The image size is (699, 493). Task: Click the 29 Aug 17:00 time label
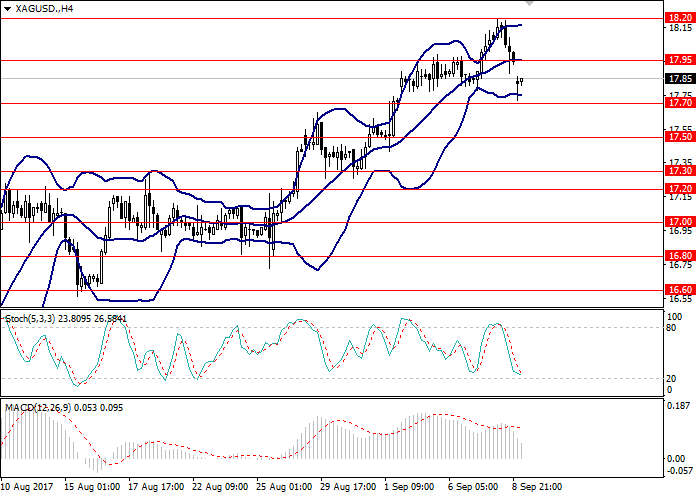(349, 487)
